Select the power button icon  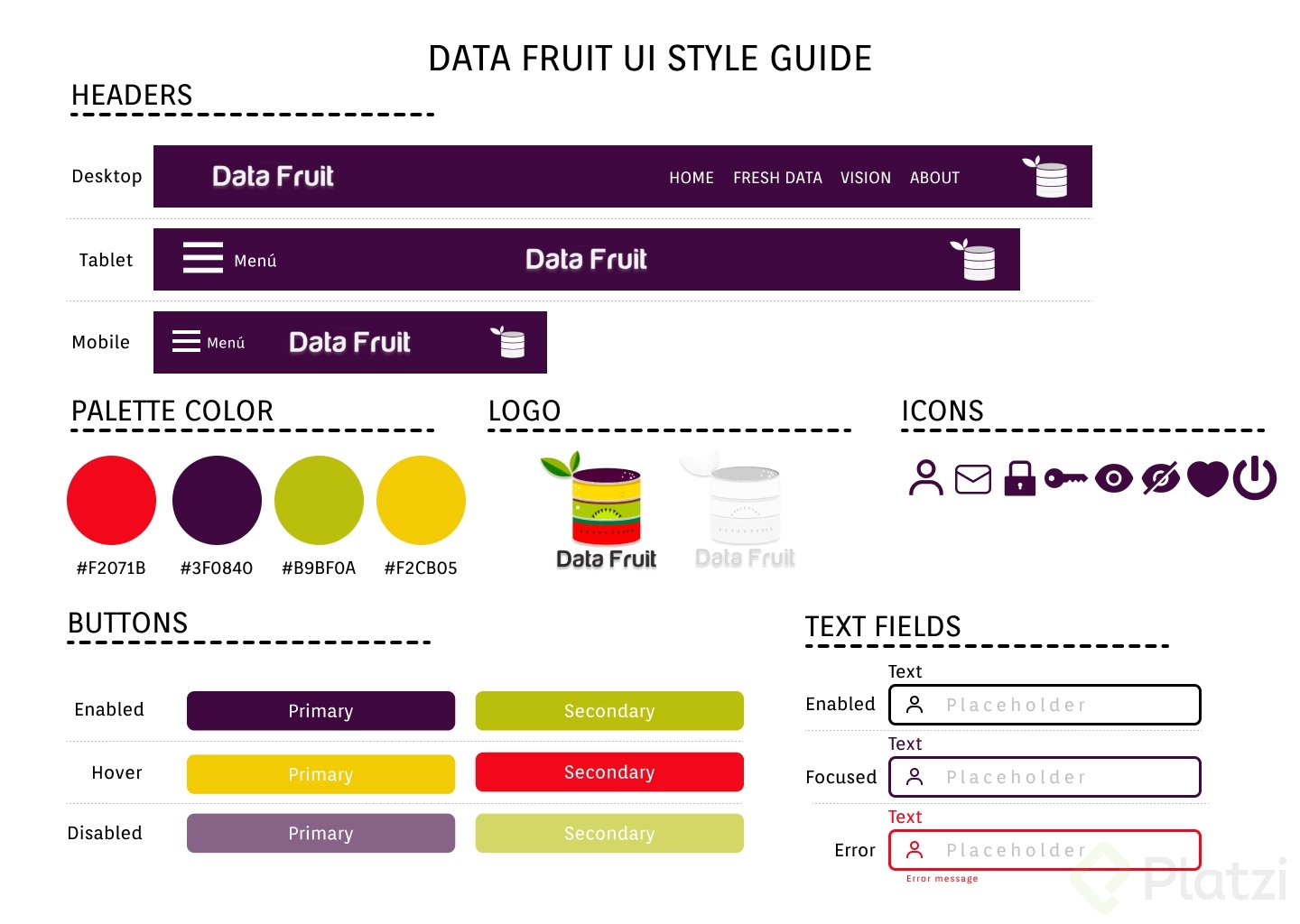pos(1255,479)
